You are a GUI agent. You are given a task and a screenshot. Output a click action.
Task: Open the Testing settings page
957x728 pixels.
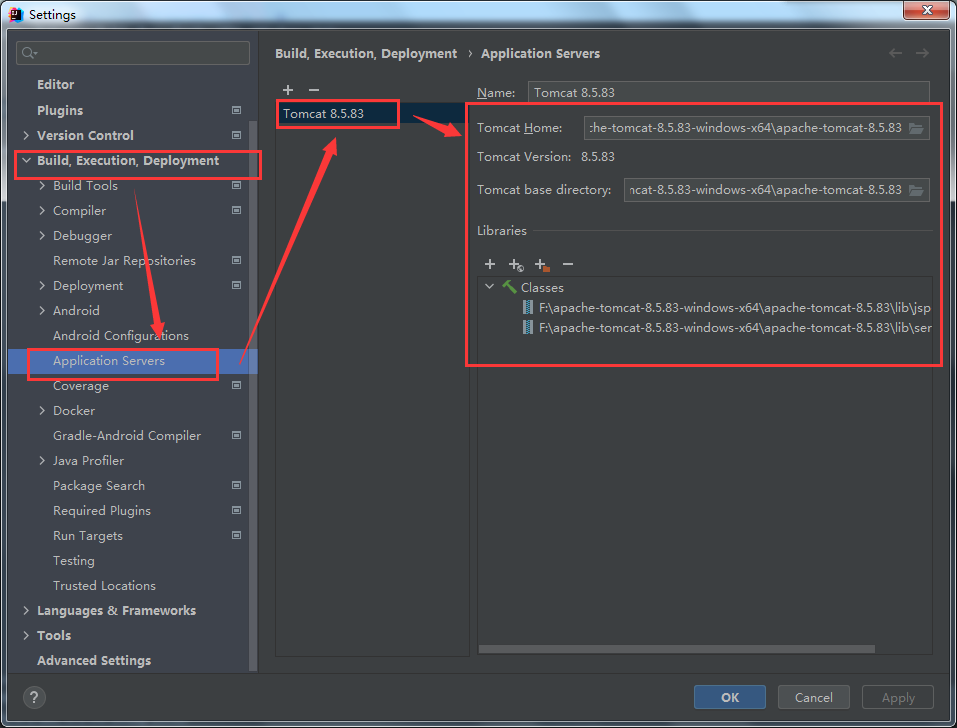74,560
